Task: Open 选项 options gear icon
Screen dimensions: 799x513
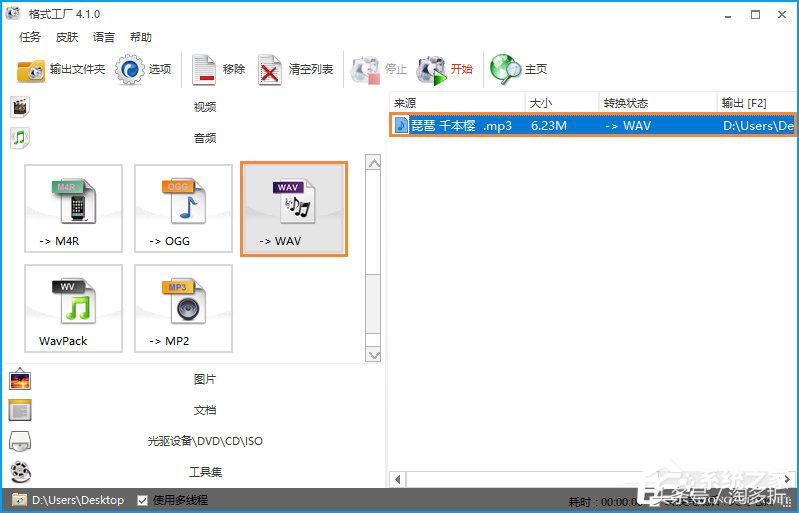Action: coord(129,69)
